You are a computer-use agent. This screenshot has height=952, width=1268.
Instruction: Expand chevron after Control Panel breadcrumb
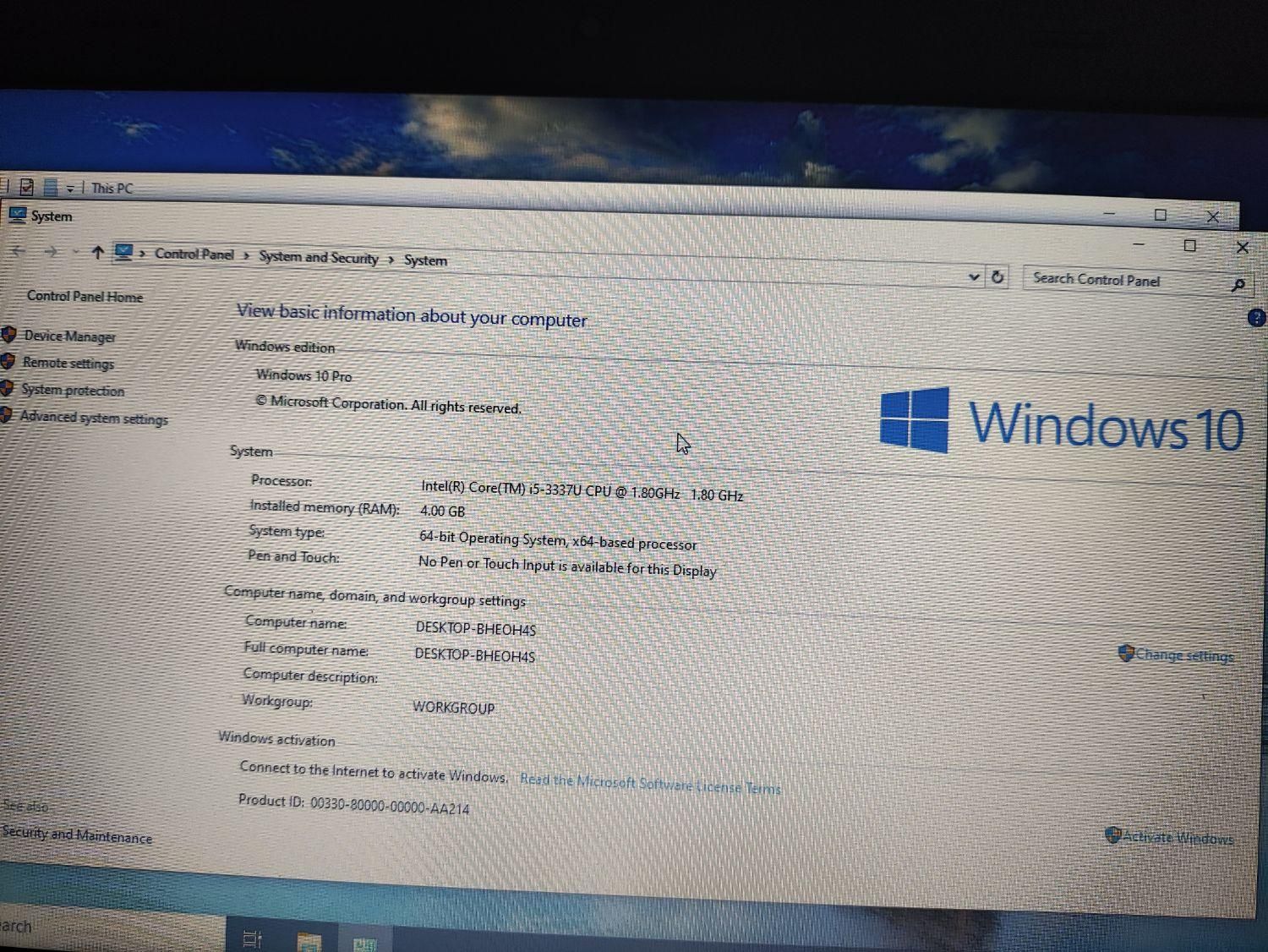[246, 255]
